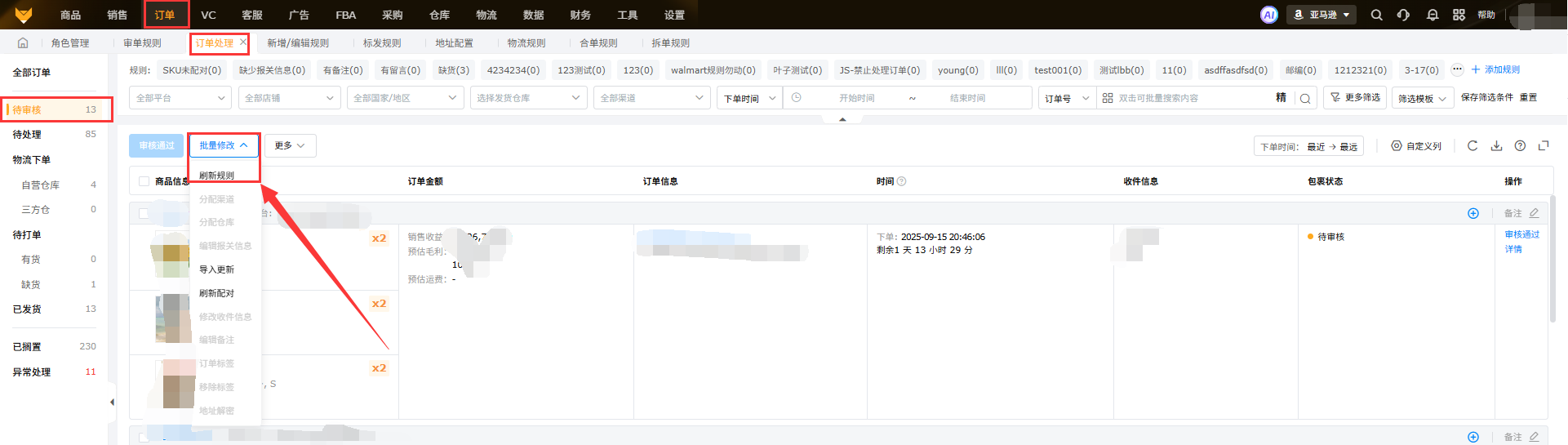Screen dimensions: 1568x445
Task: Switch to the 审单规则 tab
Action: tap(142, 42)
